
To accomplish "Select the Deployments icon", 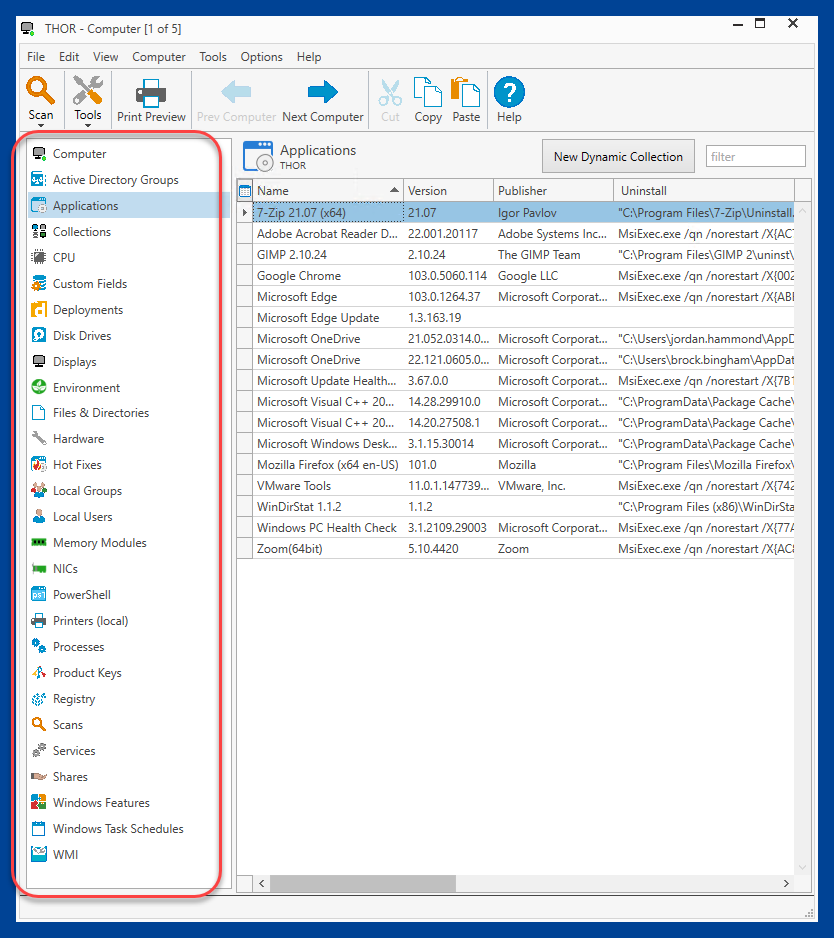I will 39,310.
